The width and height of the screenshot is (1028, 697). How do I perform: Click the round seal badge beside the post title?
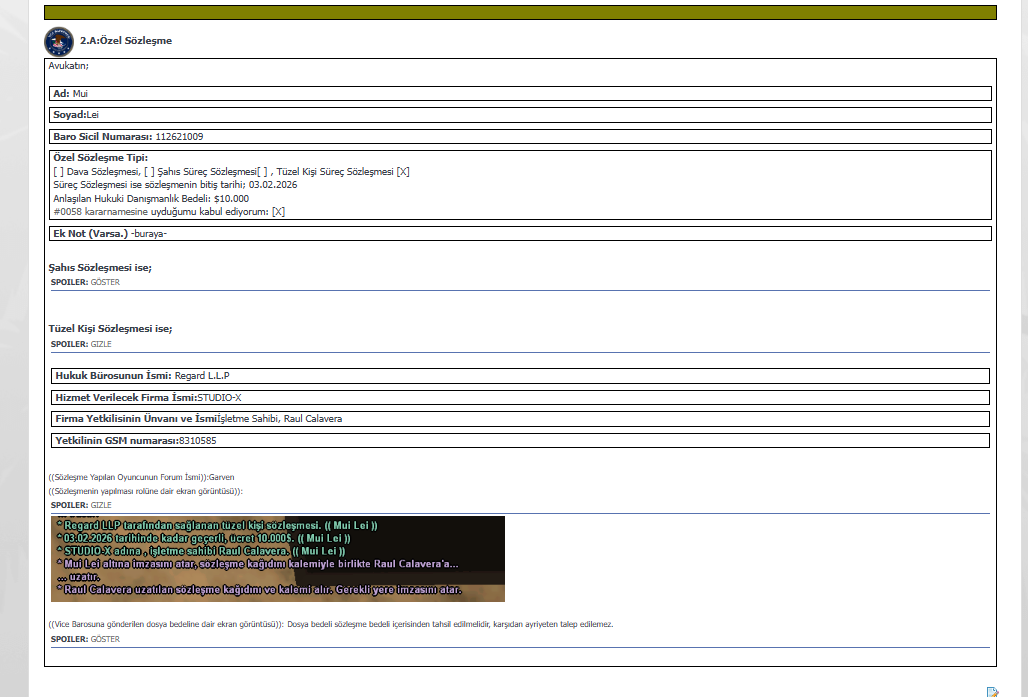59,41
